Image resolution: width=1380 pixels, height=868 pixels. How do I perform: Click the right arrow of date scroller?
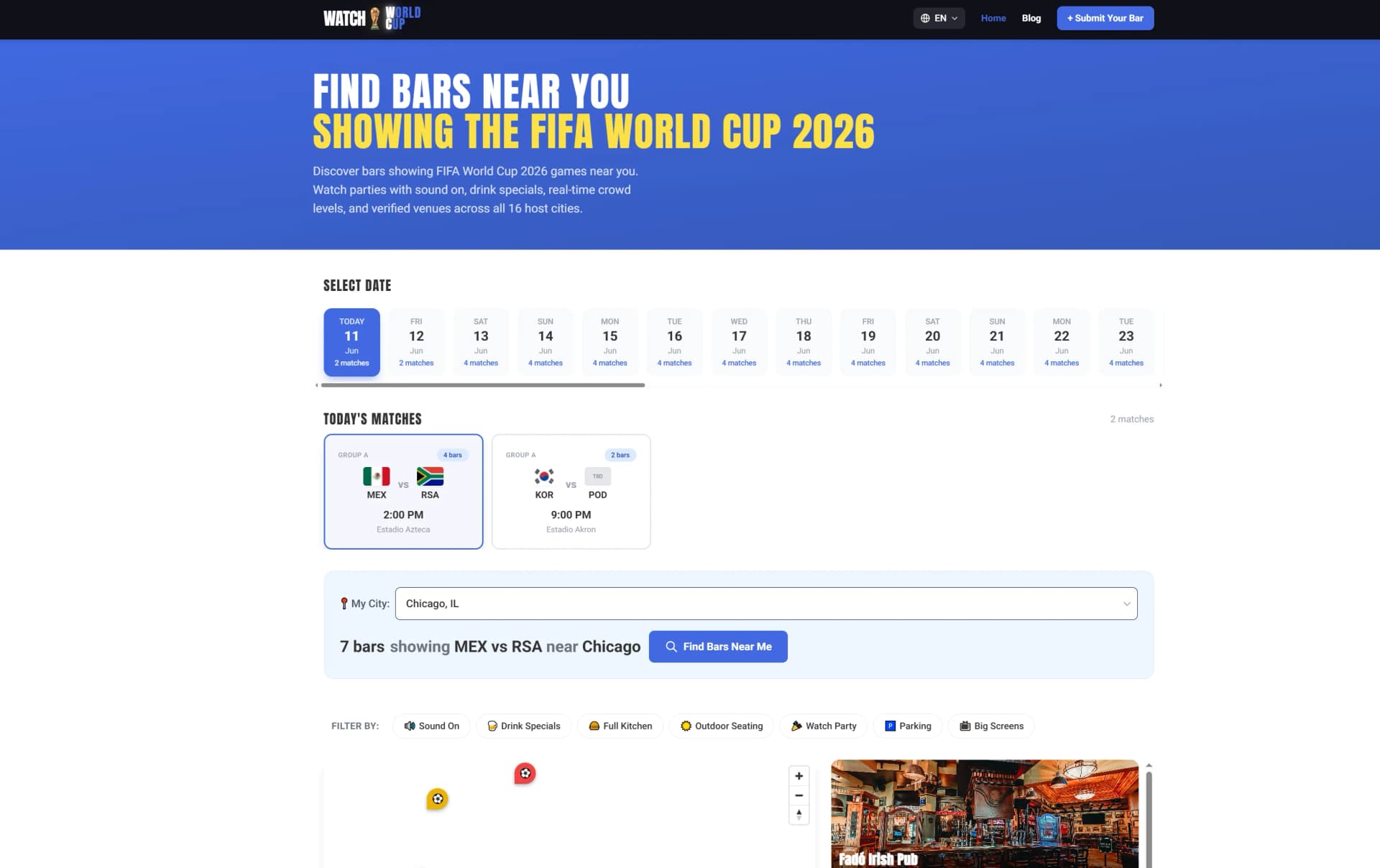[x=1160, y=385]
